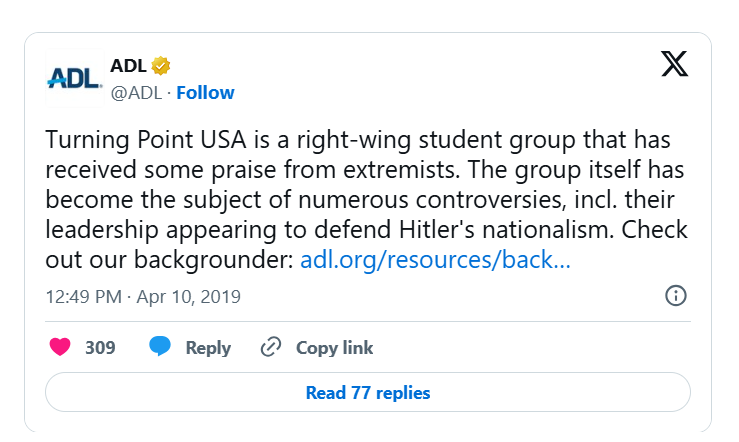The image size is (739, 442).
Task: Click the Reply text label
Action: pos(208,348)
